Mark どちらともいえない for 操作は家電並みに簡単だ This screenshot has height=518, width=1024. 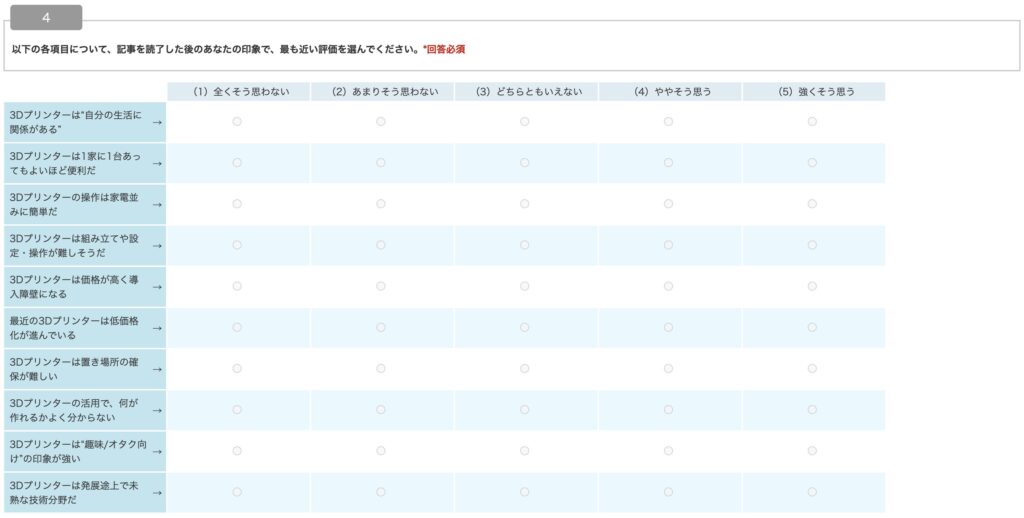pos(524,204)
